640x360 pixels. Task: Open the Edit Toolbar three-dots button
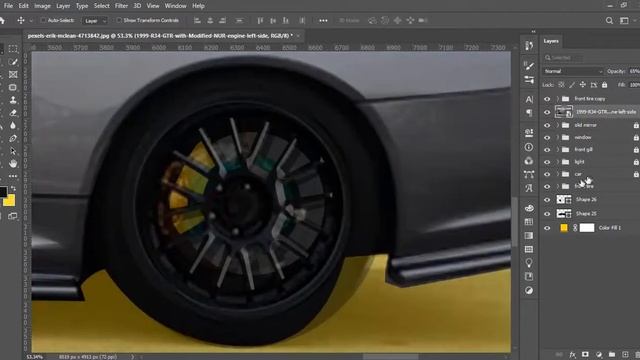point(13,176)
